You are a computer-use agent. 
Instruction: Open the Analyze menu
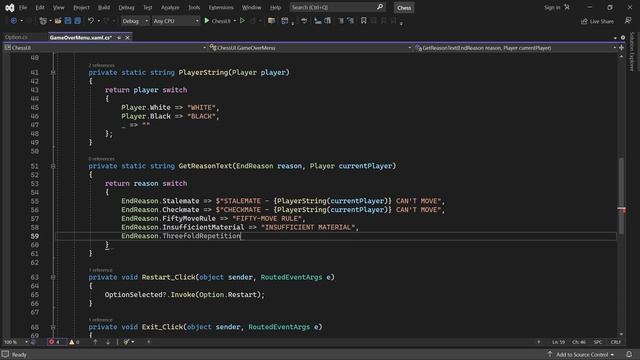click(x=170, y=7)
